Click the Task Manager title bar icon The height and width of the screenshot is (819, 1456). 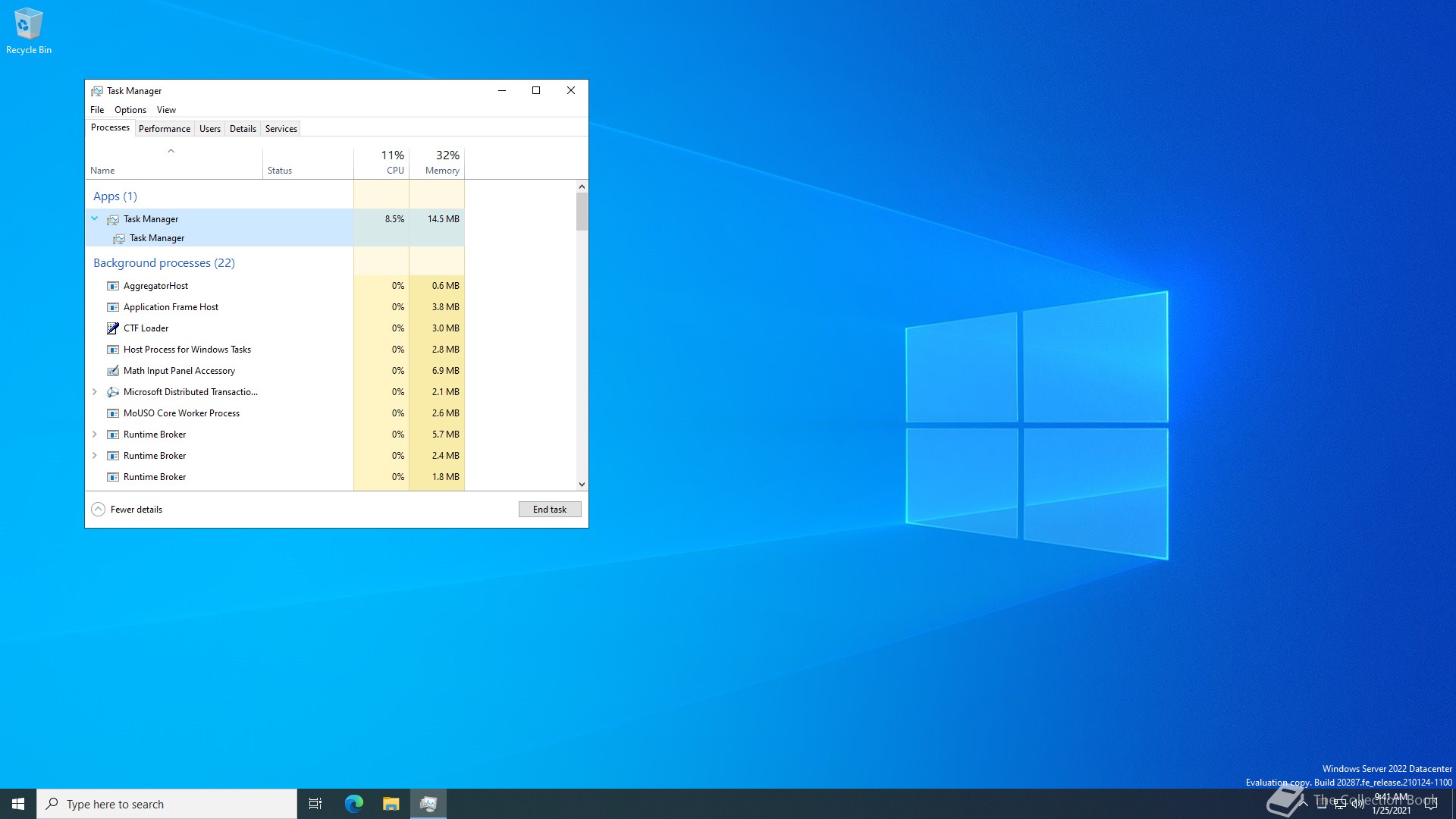pos(97,91)
